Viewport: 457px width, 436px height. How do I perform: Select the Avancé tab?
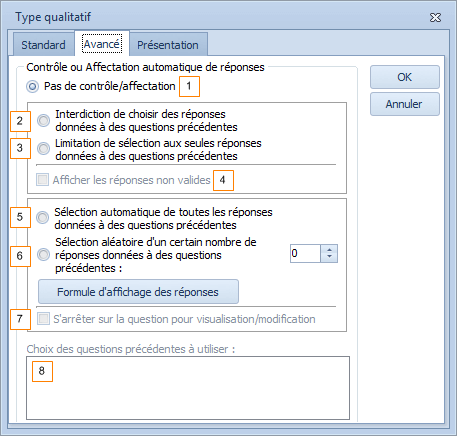tap(102, 44)
